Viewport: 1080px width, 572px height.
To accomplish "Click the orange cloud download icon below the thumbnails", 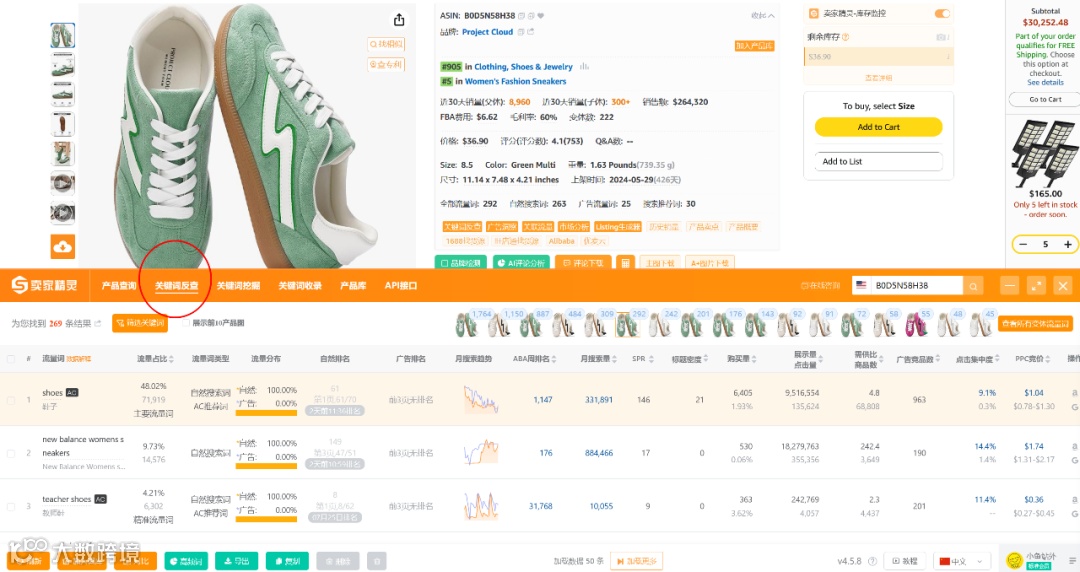I will 63,246.
